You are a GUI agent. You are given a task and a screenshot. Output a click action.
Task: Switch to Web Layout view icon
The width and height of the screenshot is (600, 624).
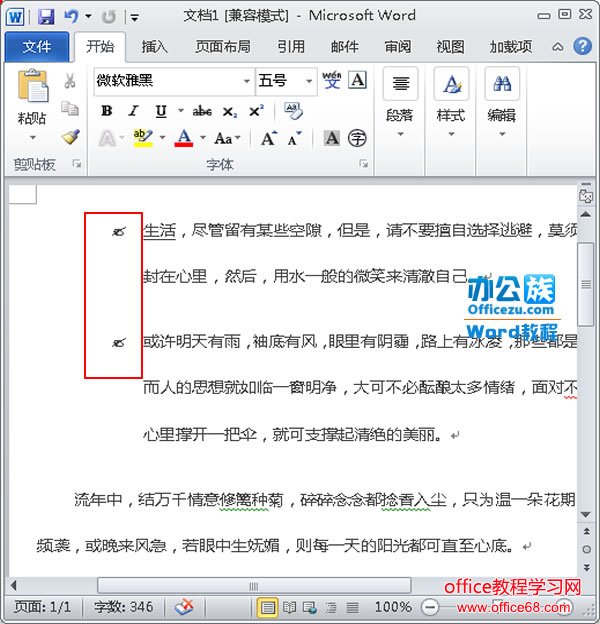(x=310, y=607)
